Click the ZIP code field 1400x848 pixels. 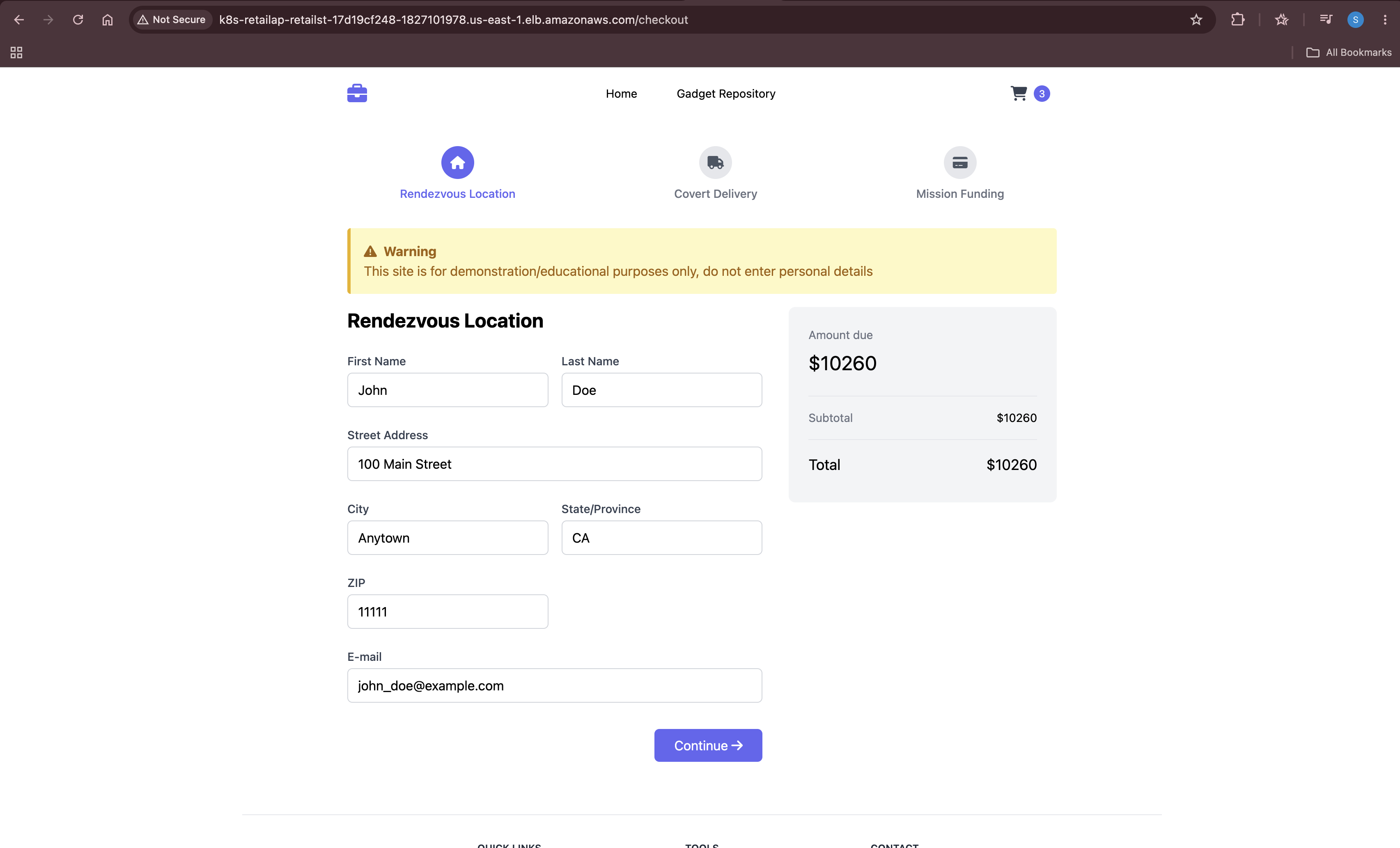click(x=448, y=611)
